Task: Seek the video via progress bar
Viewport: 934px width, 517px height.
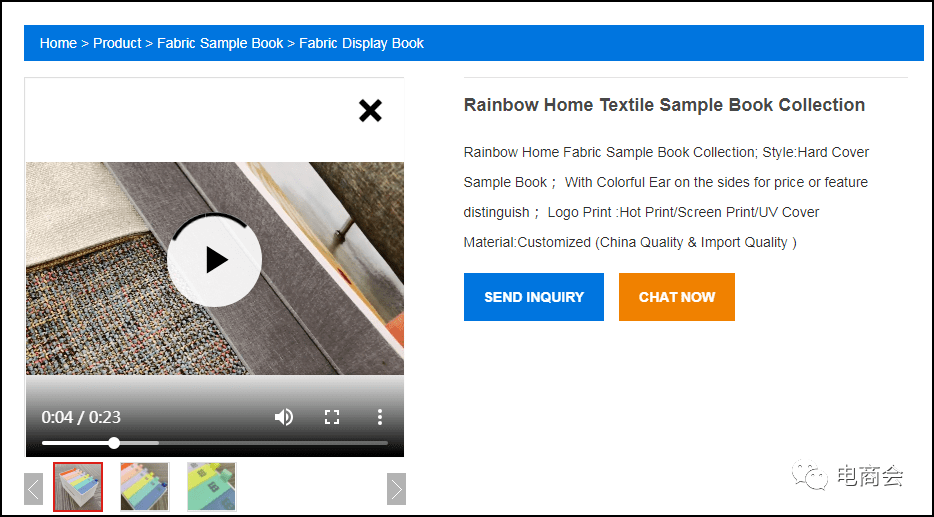Action: coord(214,443)
